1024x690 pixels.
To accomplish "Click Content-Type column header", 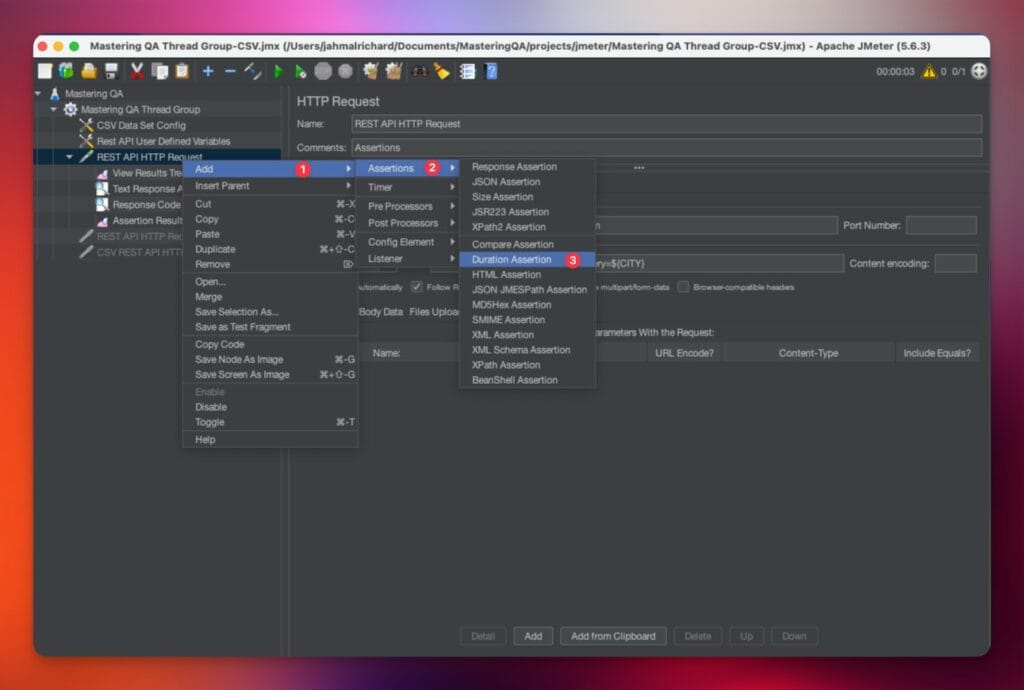I will (x=808, y=353).
